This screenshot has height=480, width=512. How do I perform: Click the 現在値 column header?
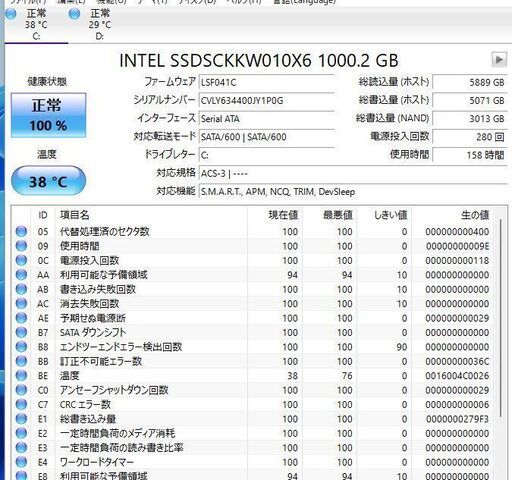tap(275, 215)
